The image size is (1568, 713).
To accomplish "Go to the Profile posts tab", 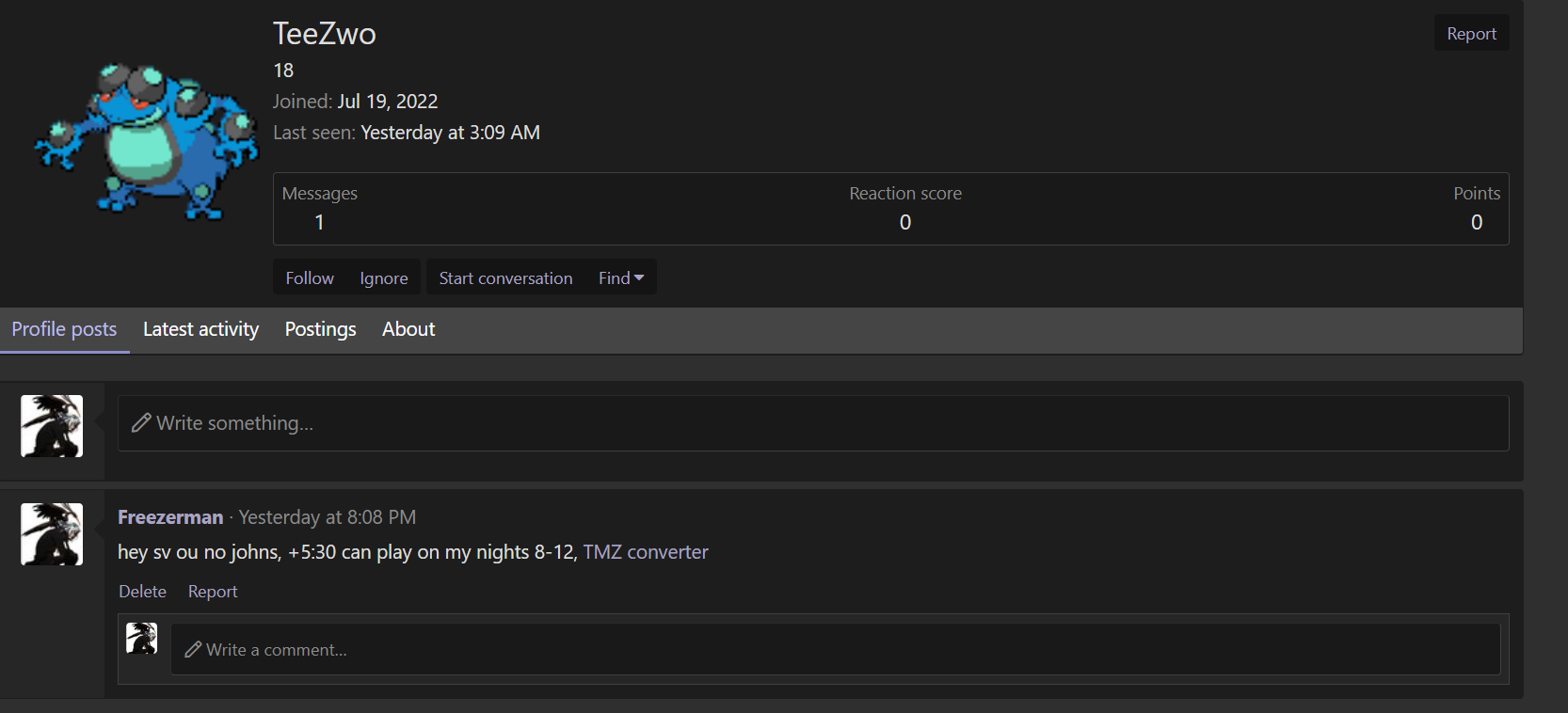I will point(64,329).
